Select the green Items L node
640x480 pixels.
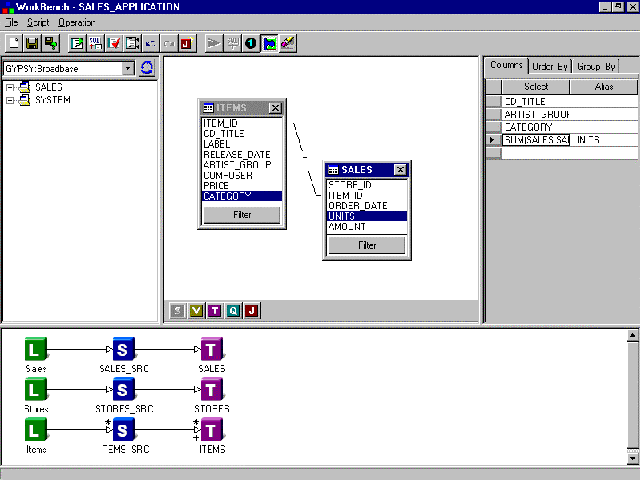click(x=36, y=430)
